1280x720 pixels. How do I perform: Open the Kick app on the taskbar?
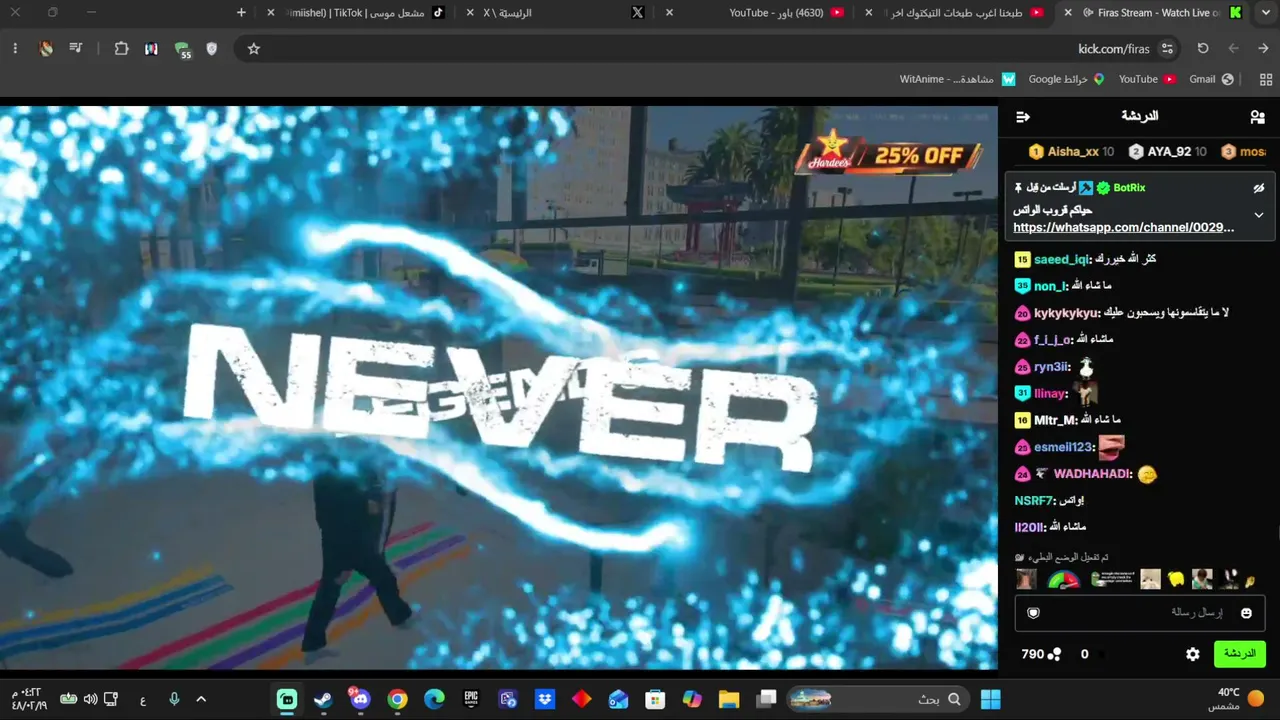point(287,699)
